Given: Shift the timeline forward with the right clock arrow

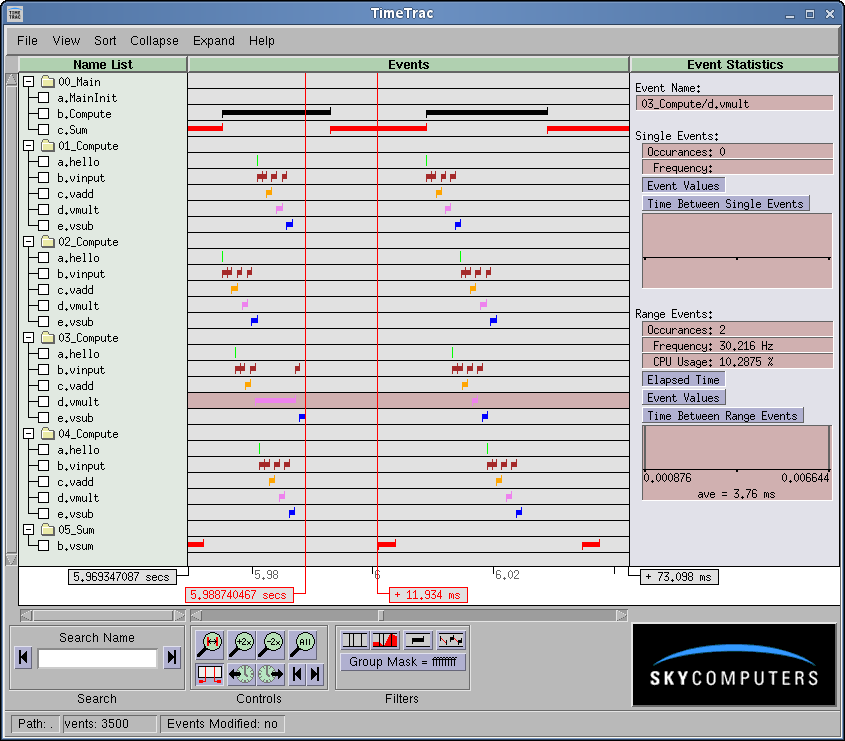Looking at the screenshot, I should tap(271, 674).
